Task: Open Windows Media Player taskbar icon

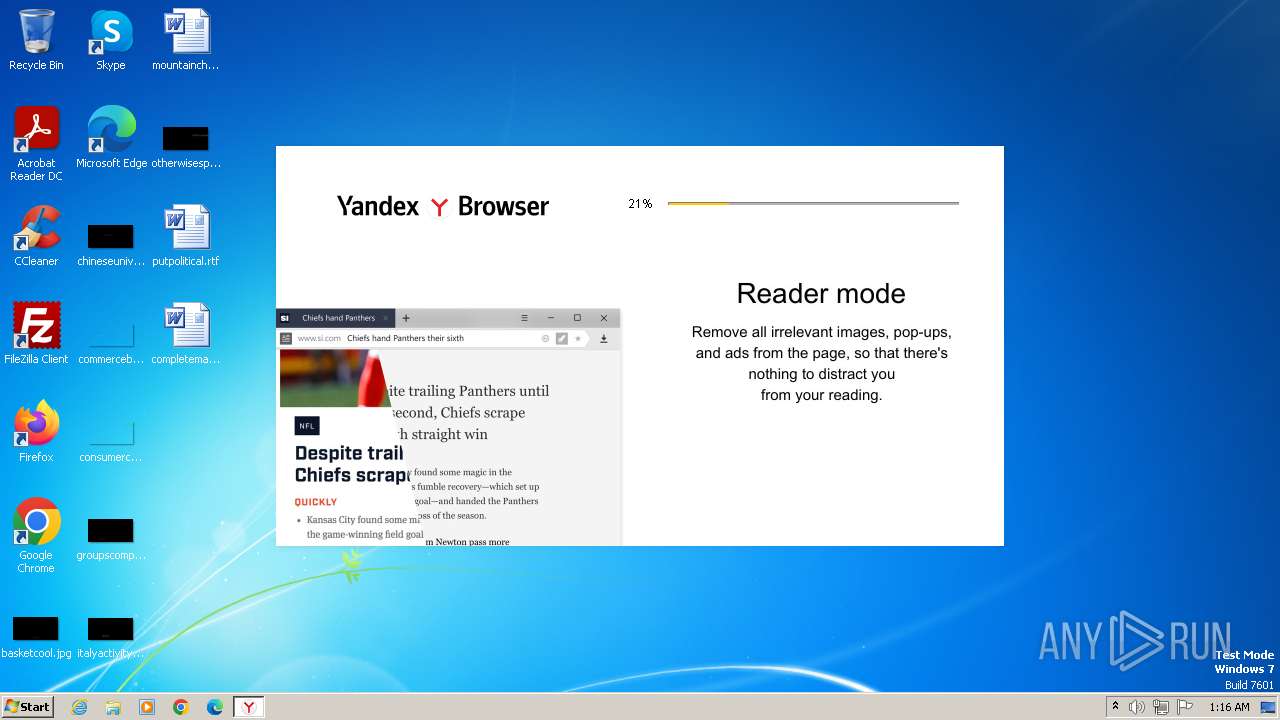Action: [x=147, y=707]
